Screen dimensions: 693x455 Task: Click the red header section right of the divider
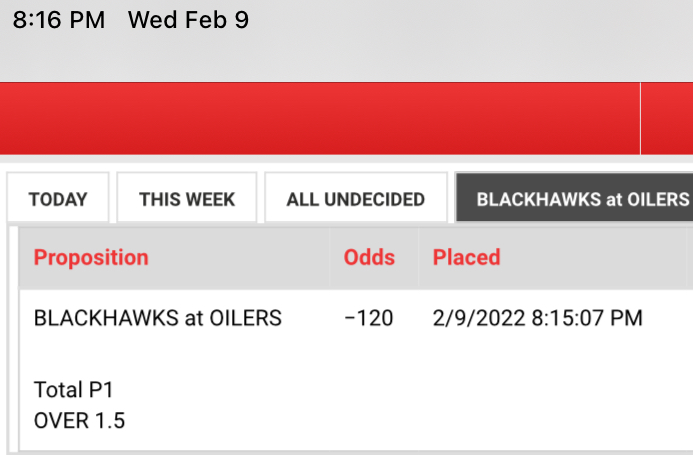click(x=667, y=118)
